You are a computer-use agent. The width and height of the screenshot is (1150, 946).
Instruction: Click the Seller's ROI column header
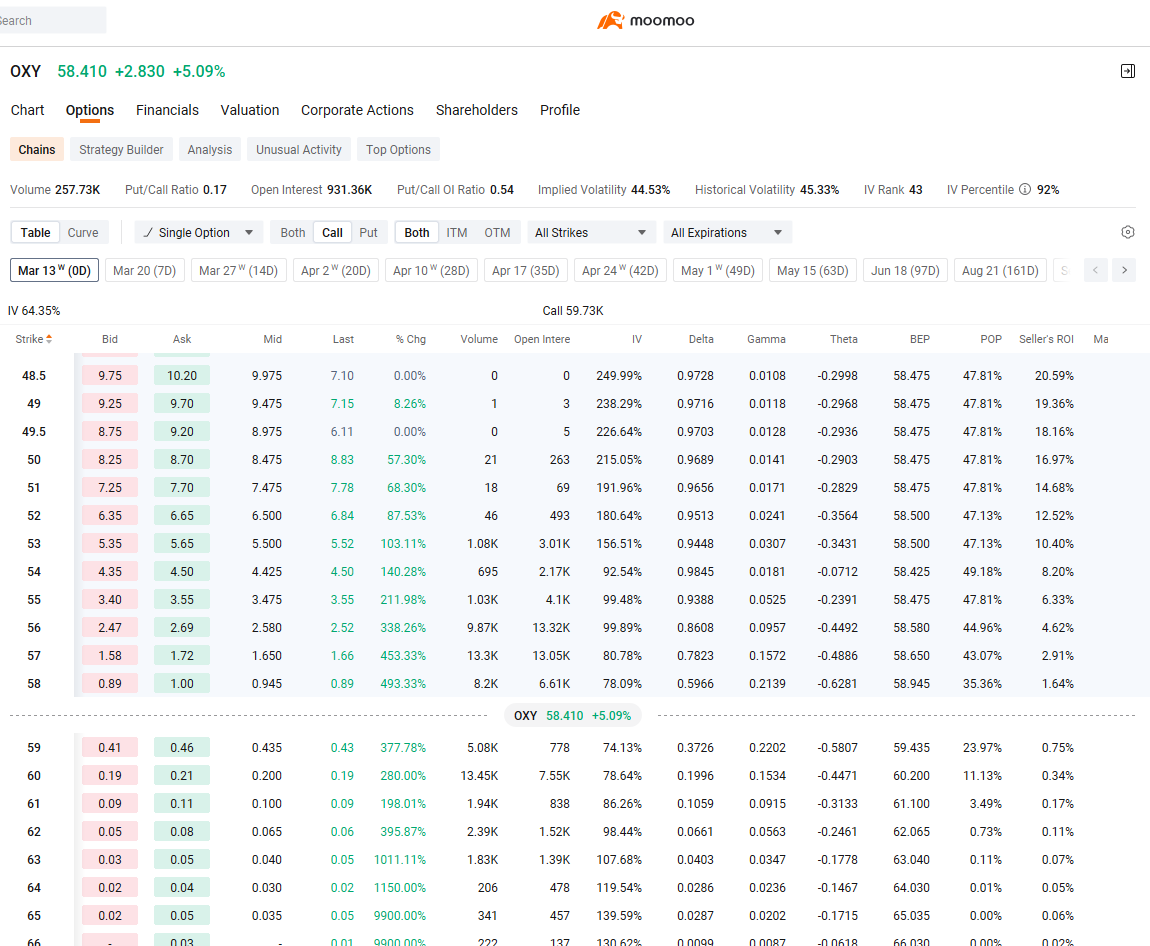coord(1046,339)
